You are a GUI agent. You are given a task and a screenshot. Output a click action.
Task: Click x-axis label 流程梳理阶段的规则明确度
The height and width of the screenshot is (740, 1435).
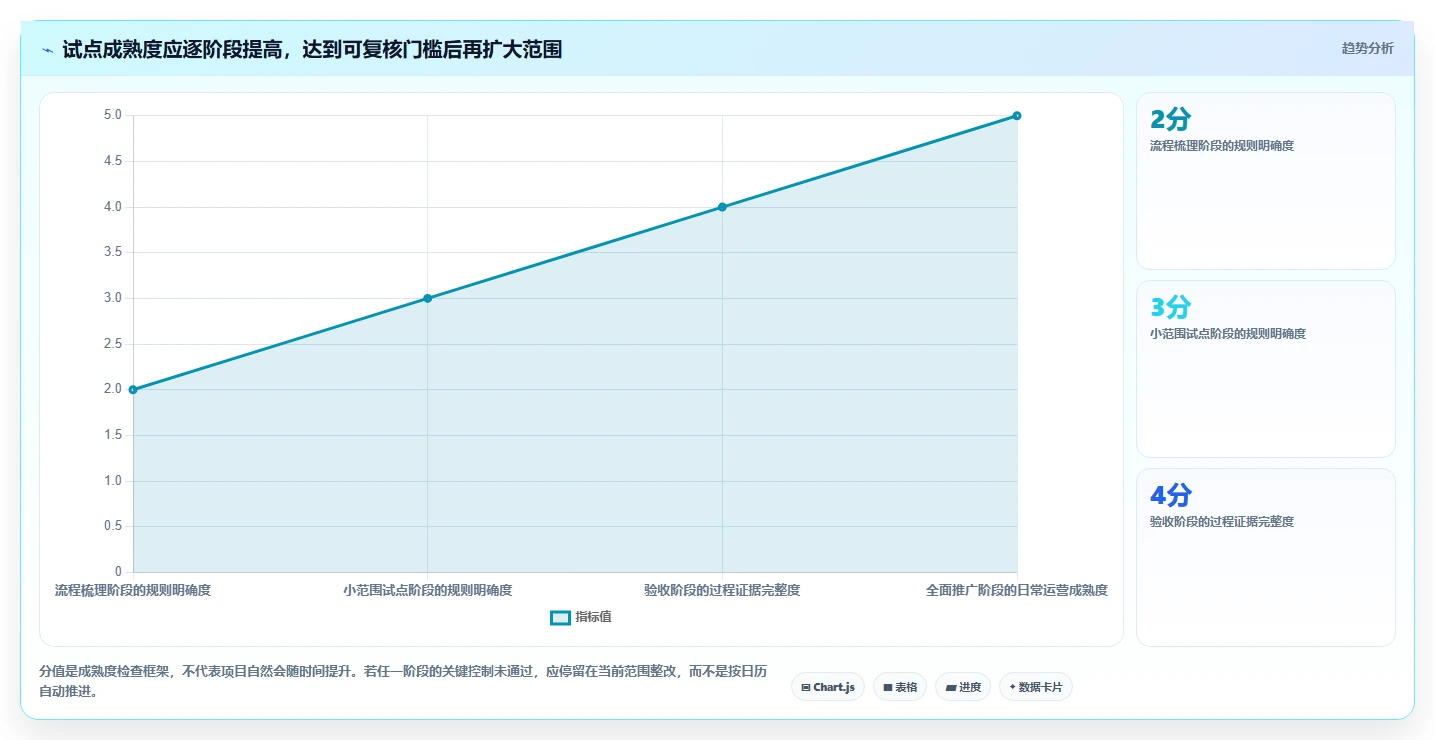click(x=133, y=590)
